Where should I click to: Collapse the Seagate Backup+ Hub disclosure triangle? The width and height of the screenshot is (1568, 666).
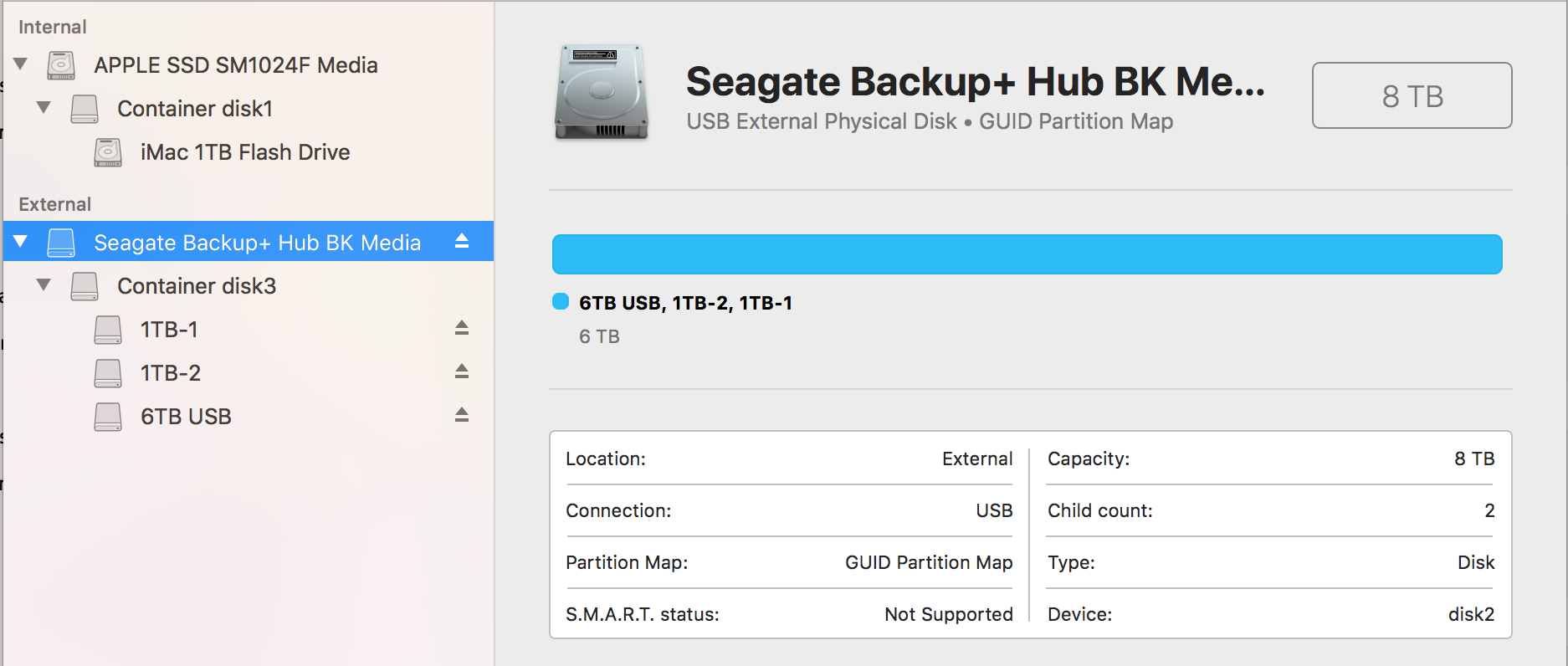coord(21,242)
